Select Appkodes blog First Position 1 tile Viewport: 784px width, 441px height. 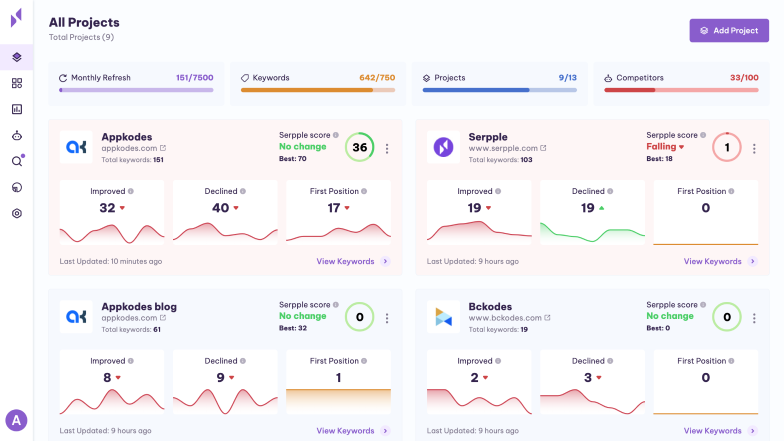coord(338,382)
